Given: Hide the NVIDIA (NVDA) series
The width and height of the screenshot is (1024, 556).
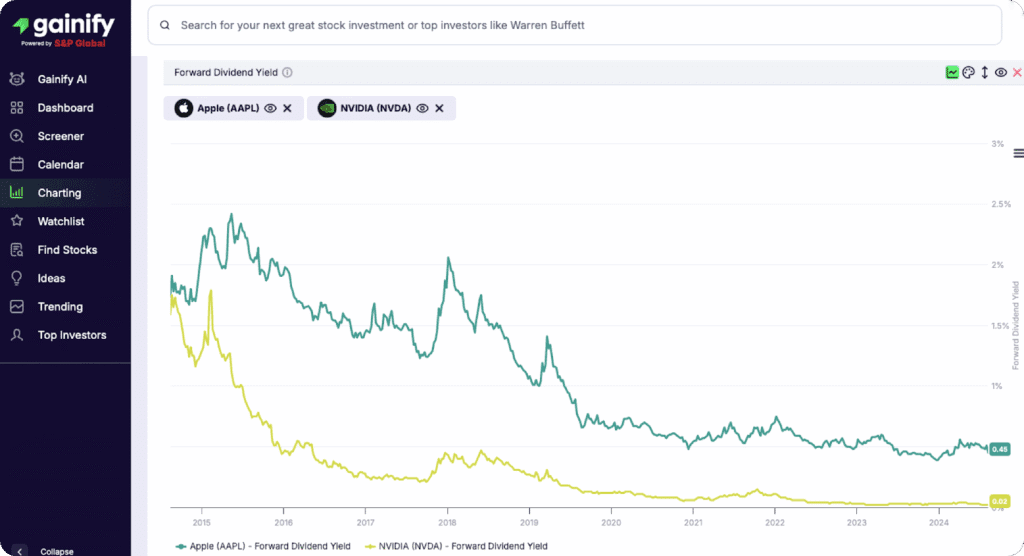Looking at the screenshot, I should pos(422,108).
